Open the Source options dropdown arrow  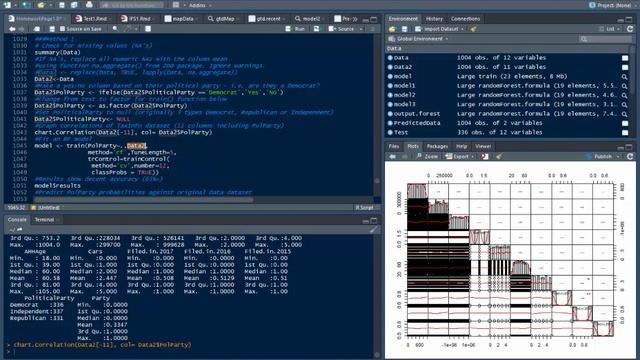[361, 29]
